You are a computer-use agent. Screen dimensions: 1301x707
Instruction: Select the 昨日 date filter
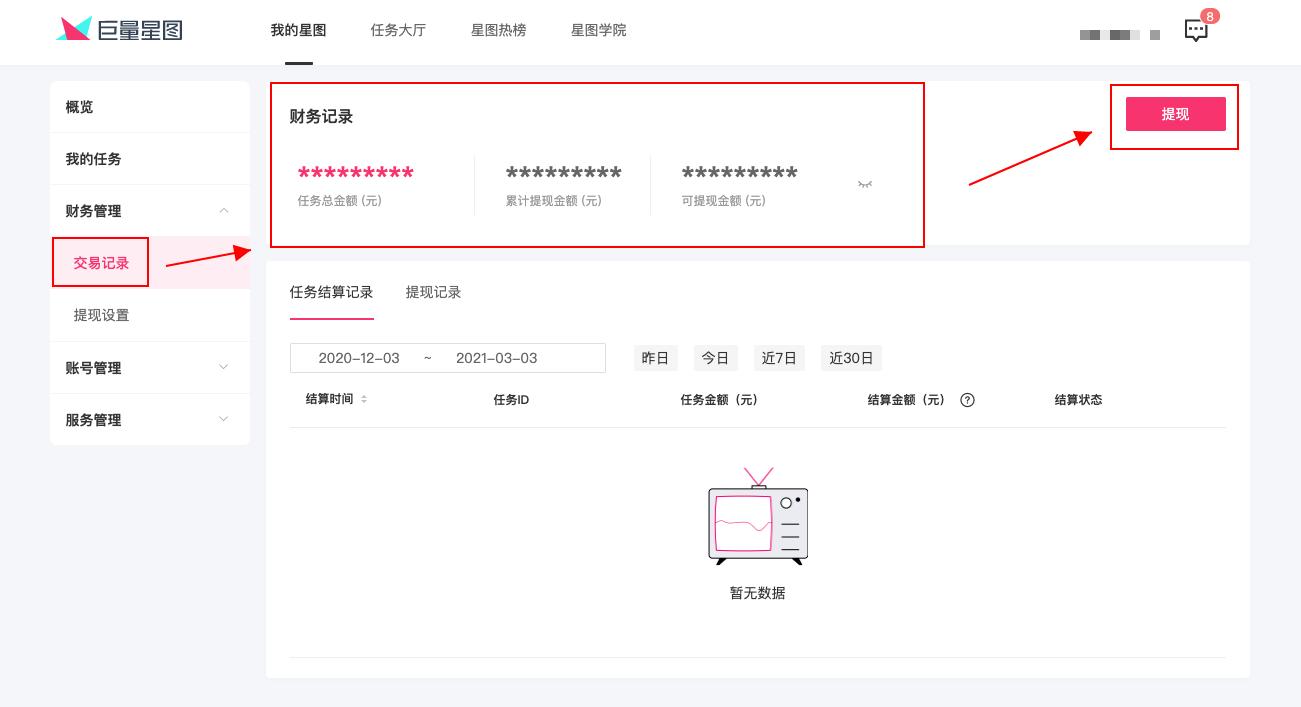(x=655, y=357)
